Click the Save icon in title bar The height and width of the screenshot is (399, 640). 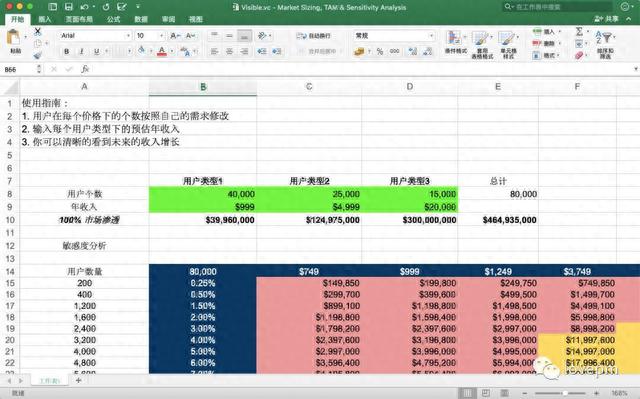[68, 7]
